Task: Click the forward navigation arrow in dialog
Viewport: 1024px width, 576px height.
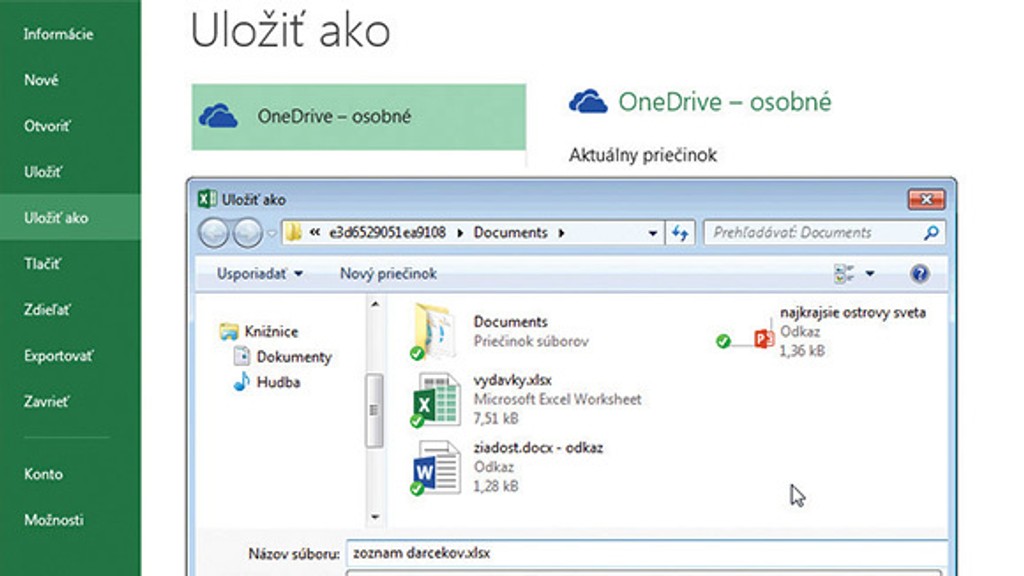Action: tap(246, 233)
